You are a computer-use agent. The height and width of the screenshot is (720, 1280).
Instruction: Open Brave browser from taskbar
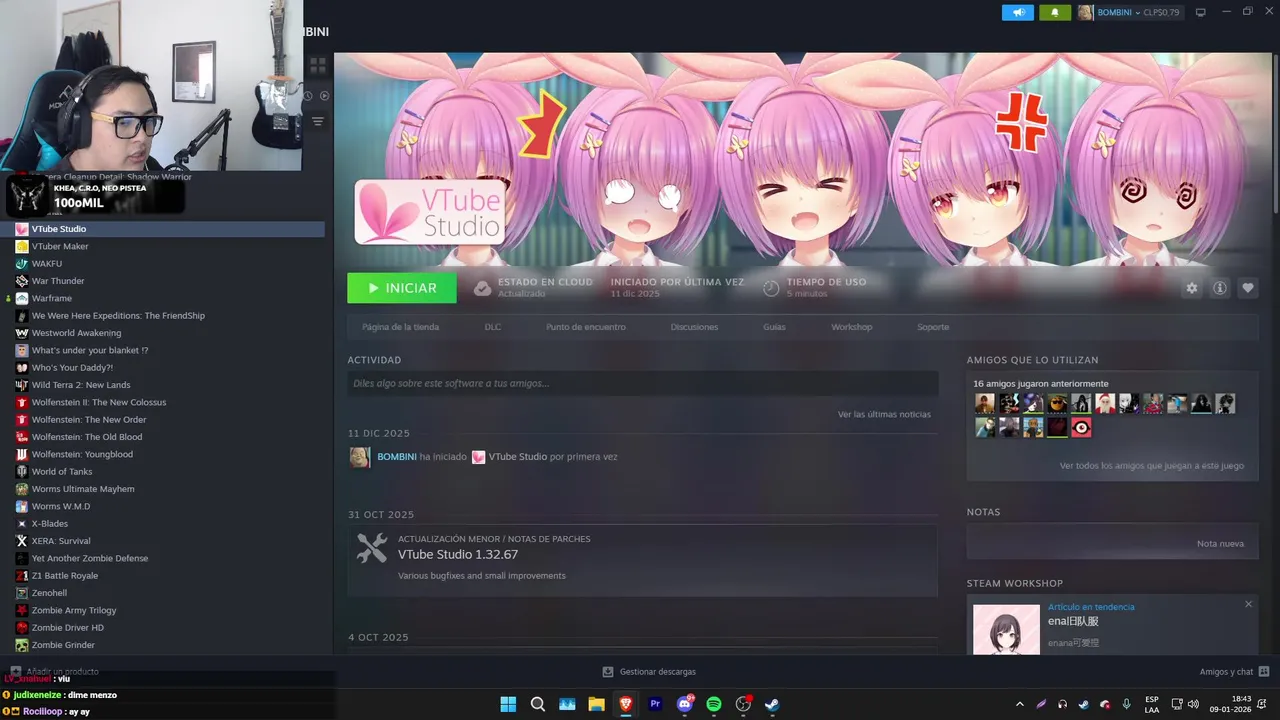626,704
